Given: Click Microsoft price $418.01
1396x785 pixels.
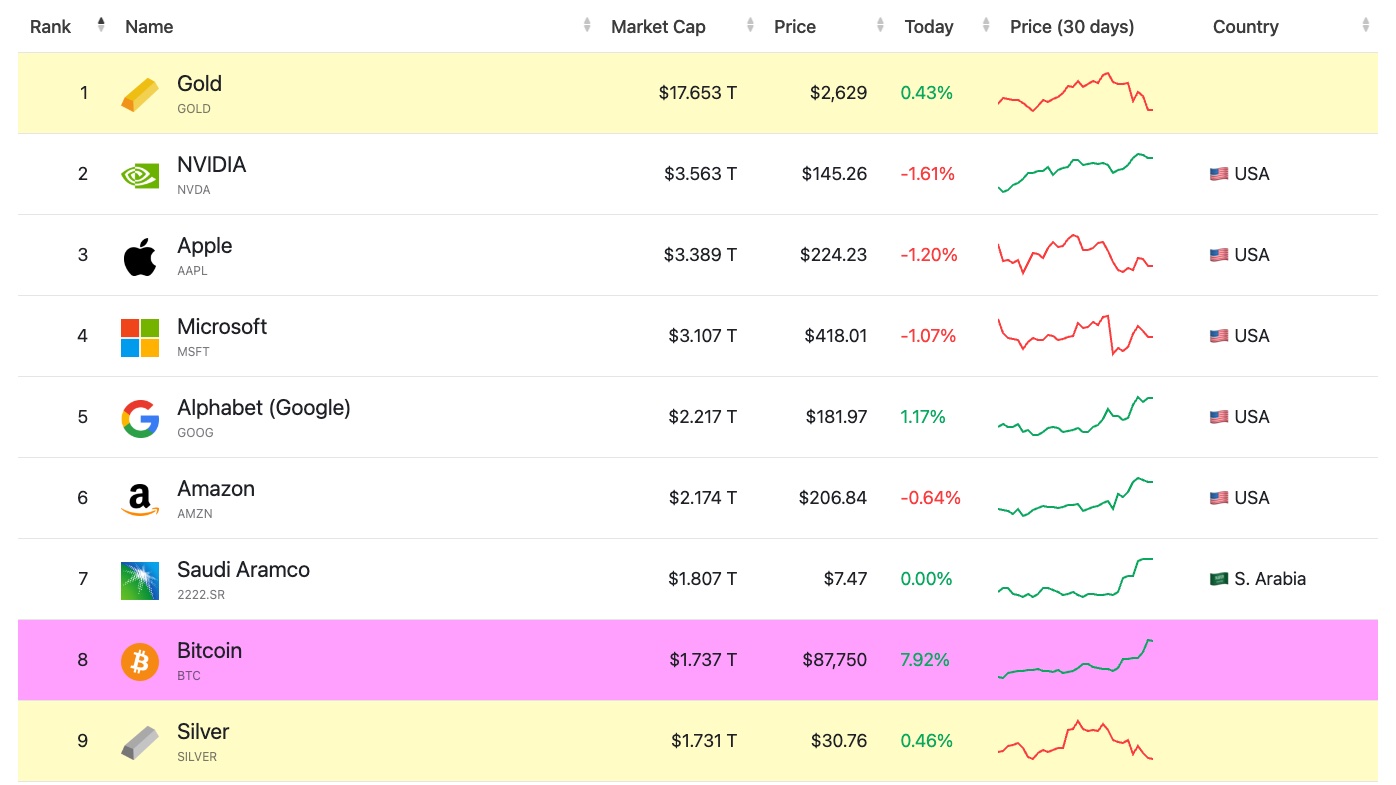Looking at the screenshot, I should 836,336.
